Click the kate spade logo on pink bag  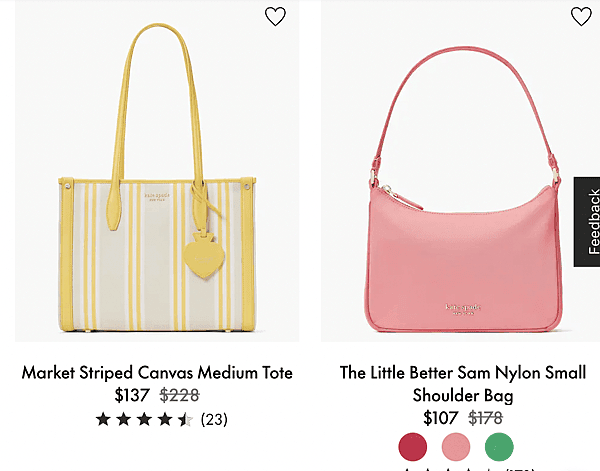[x=463, y=309]
